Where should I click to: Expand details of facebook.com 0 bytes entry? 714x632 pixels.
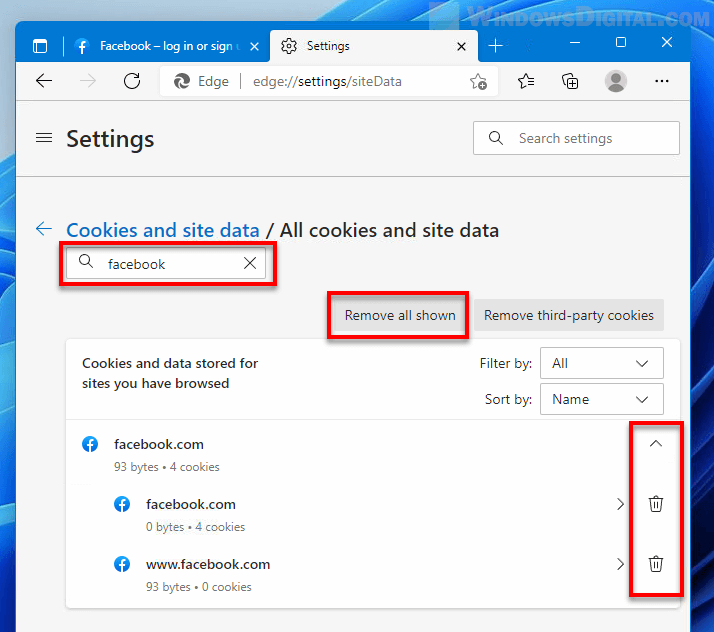[620, 504]
